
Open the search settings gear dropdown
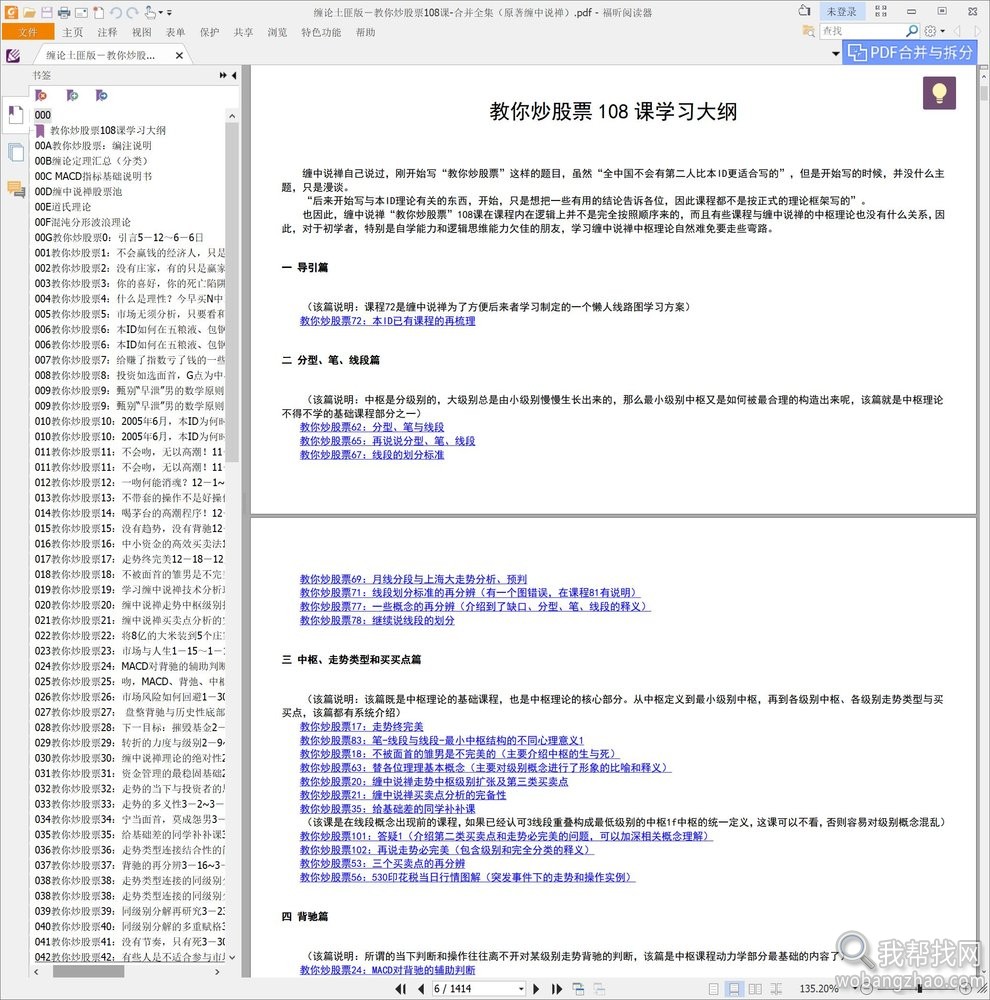(x=940, y=30)
